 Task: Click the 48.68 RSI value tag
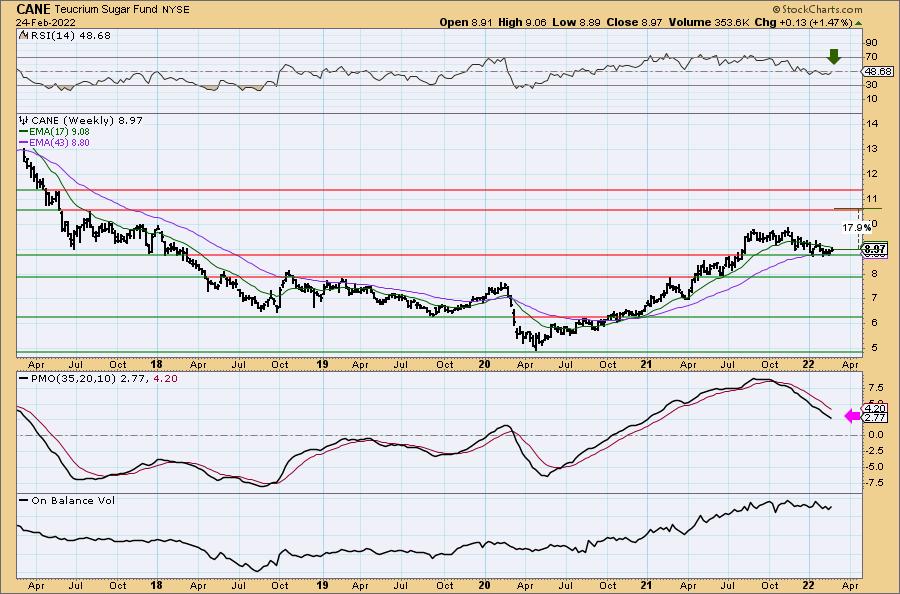[878, 71]
